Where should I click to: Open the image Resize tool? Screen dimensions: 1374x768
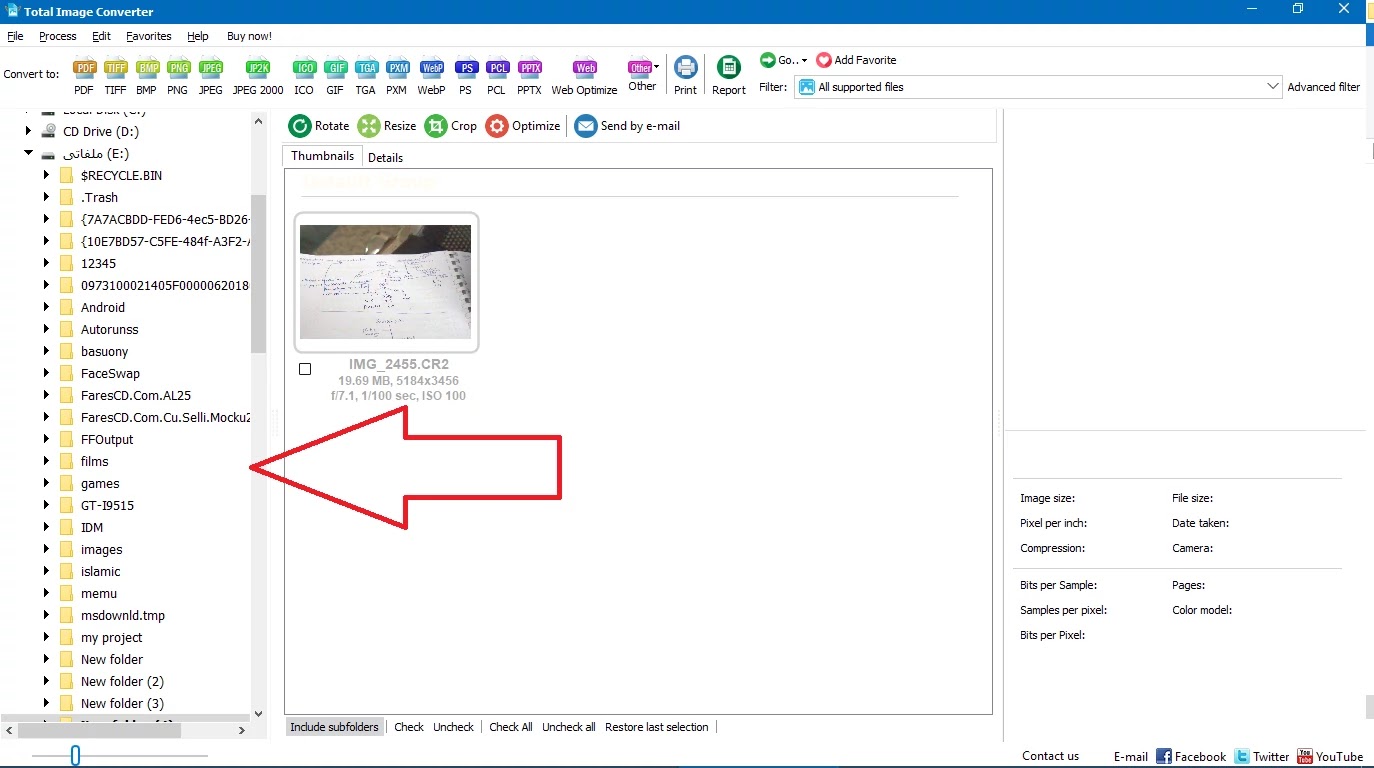(387, 126)
